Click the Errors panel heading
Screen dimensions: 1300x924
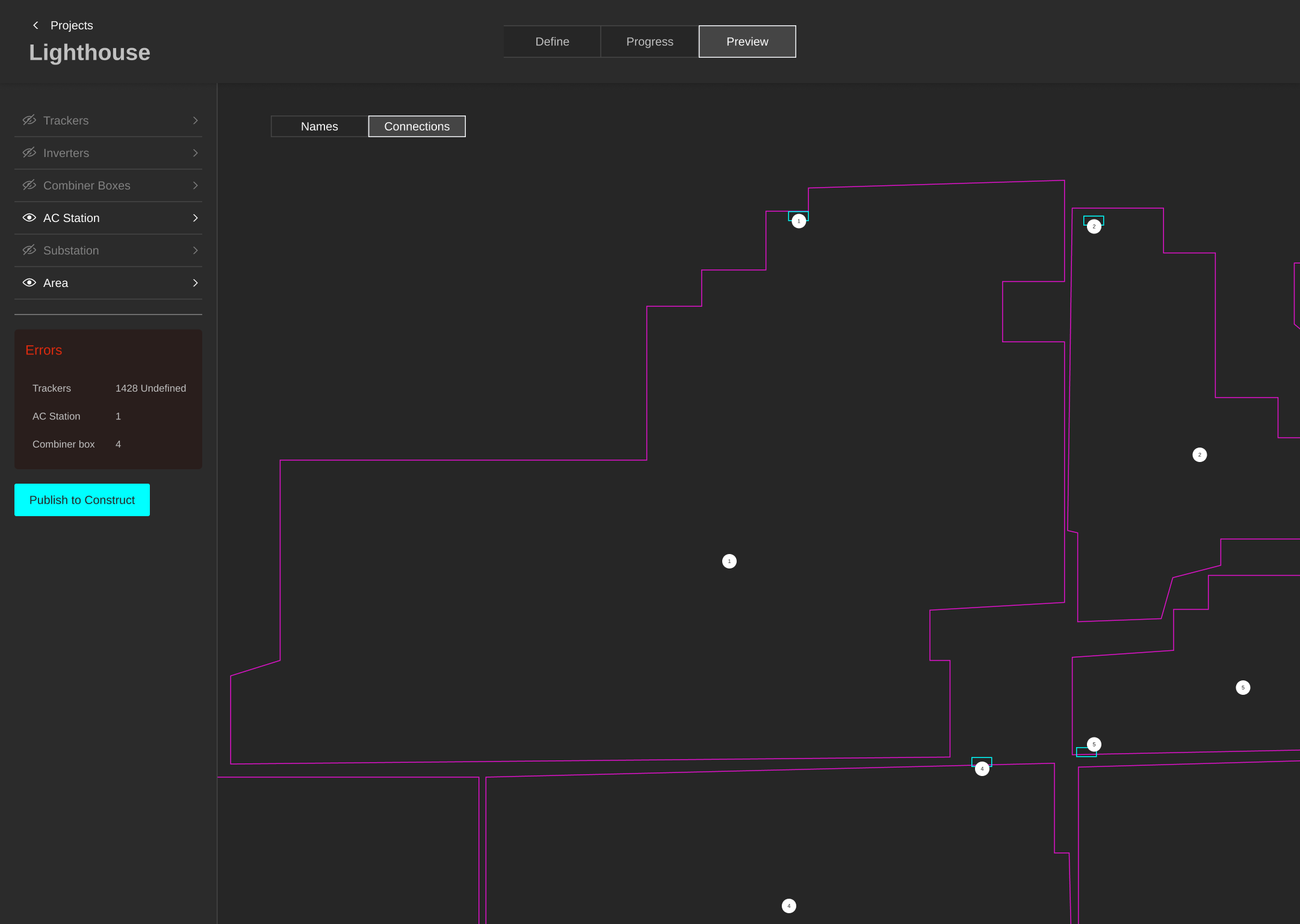click(x=43, y=350)
